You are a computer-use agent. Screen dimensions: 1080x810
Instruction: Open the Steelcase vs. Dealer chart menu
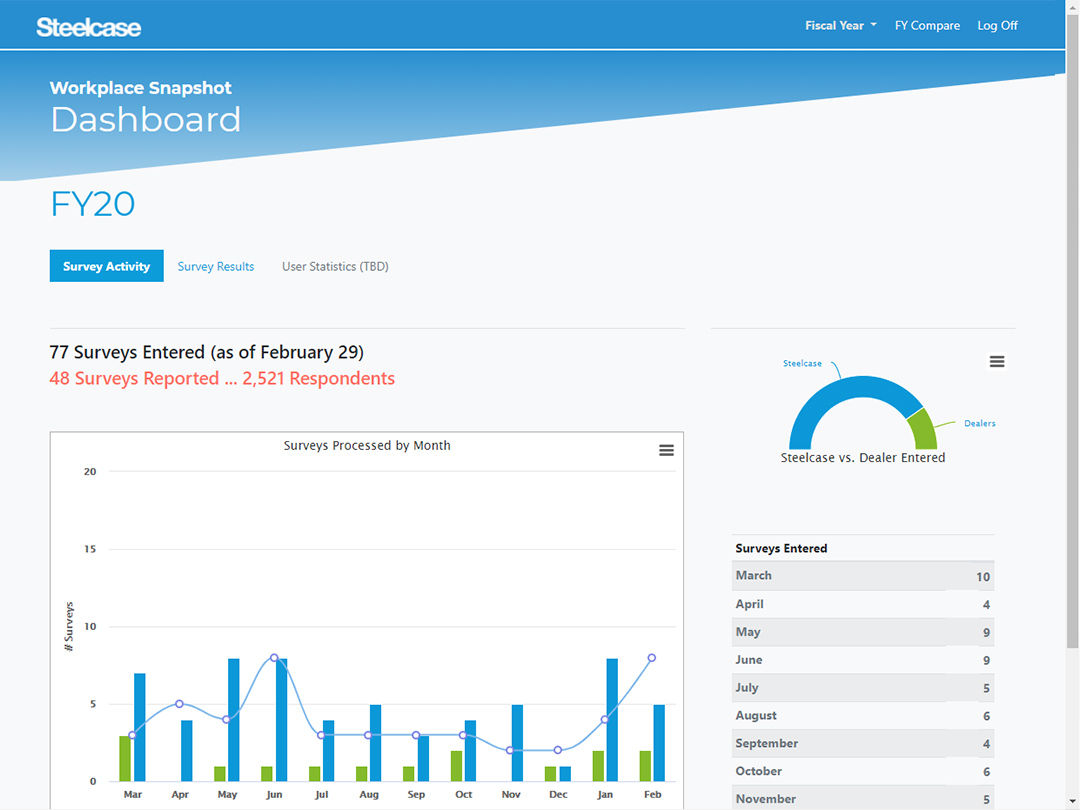point(997,362)
